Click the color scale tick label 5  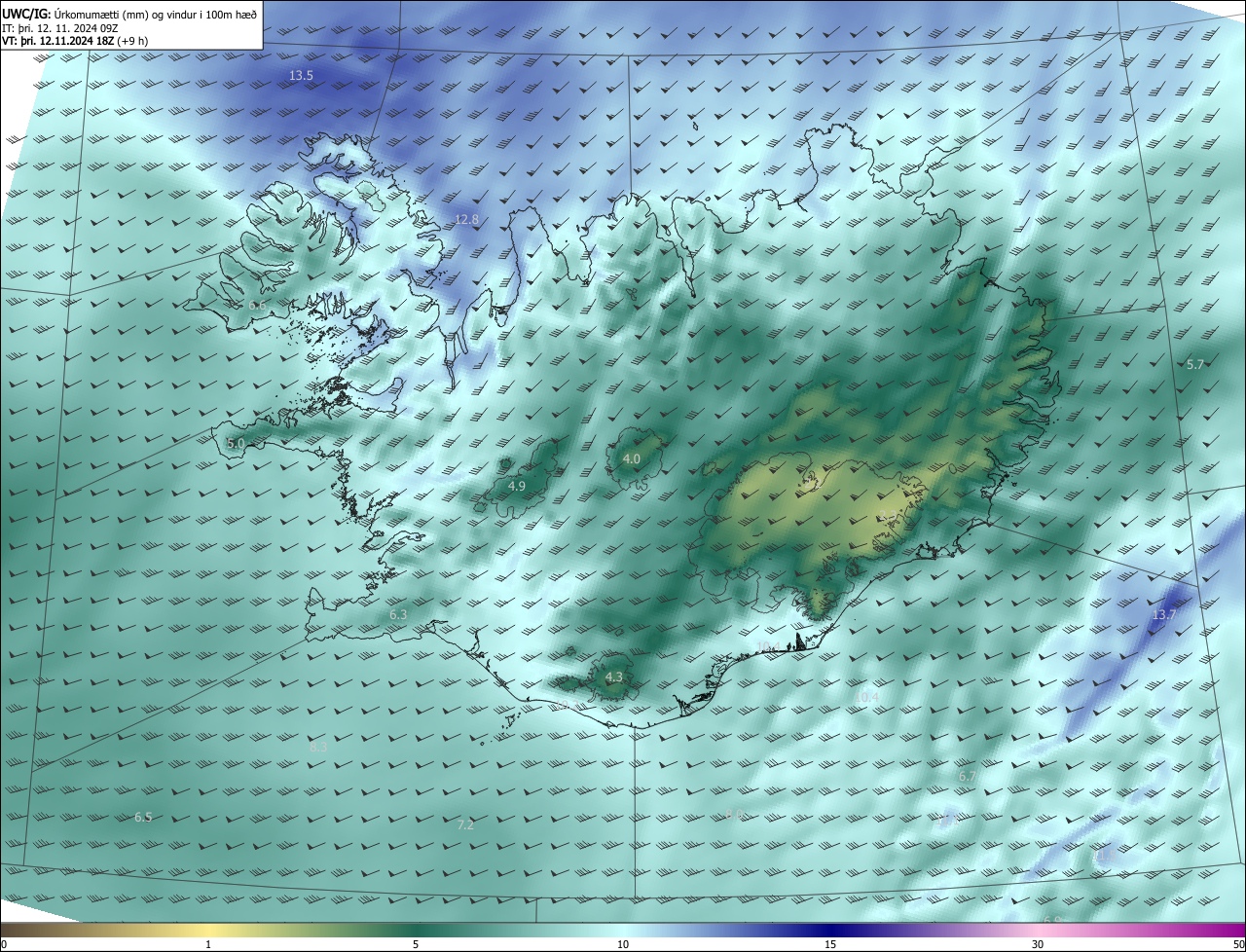pyautogui.click(x=416, y=944)
